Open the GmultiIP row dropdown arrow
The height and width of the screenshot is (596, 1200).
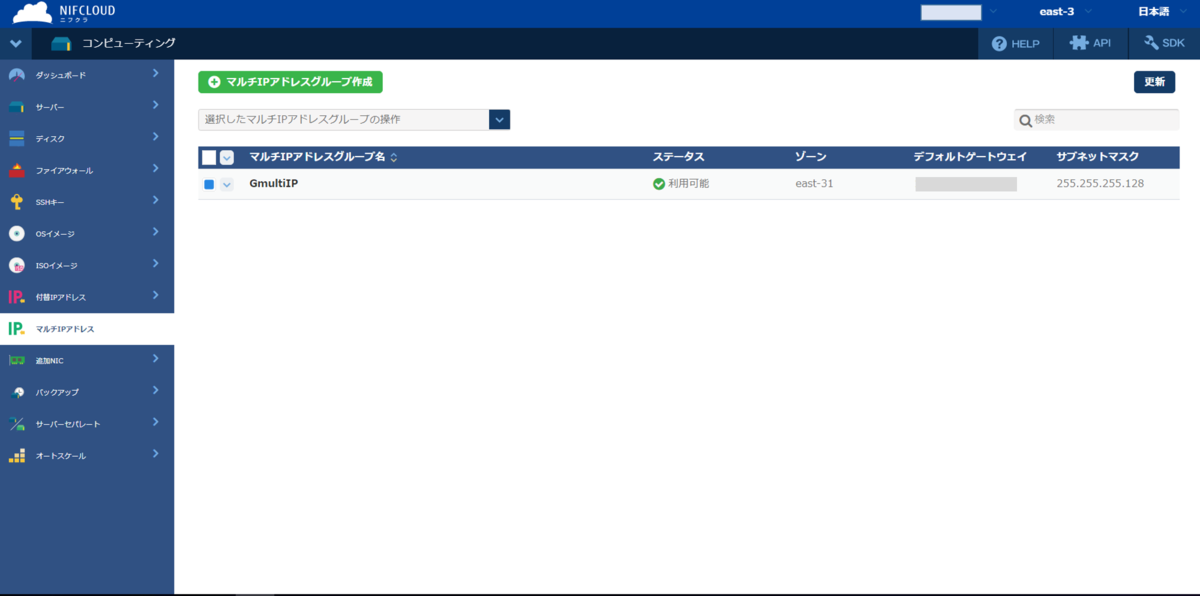(x=227, y=184)
